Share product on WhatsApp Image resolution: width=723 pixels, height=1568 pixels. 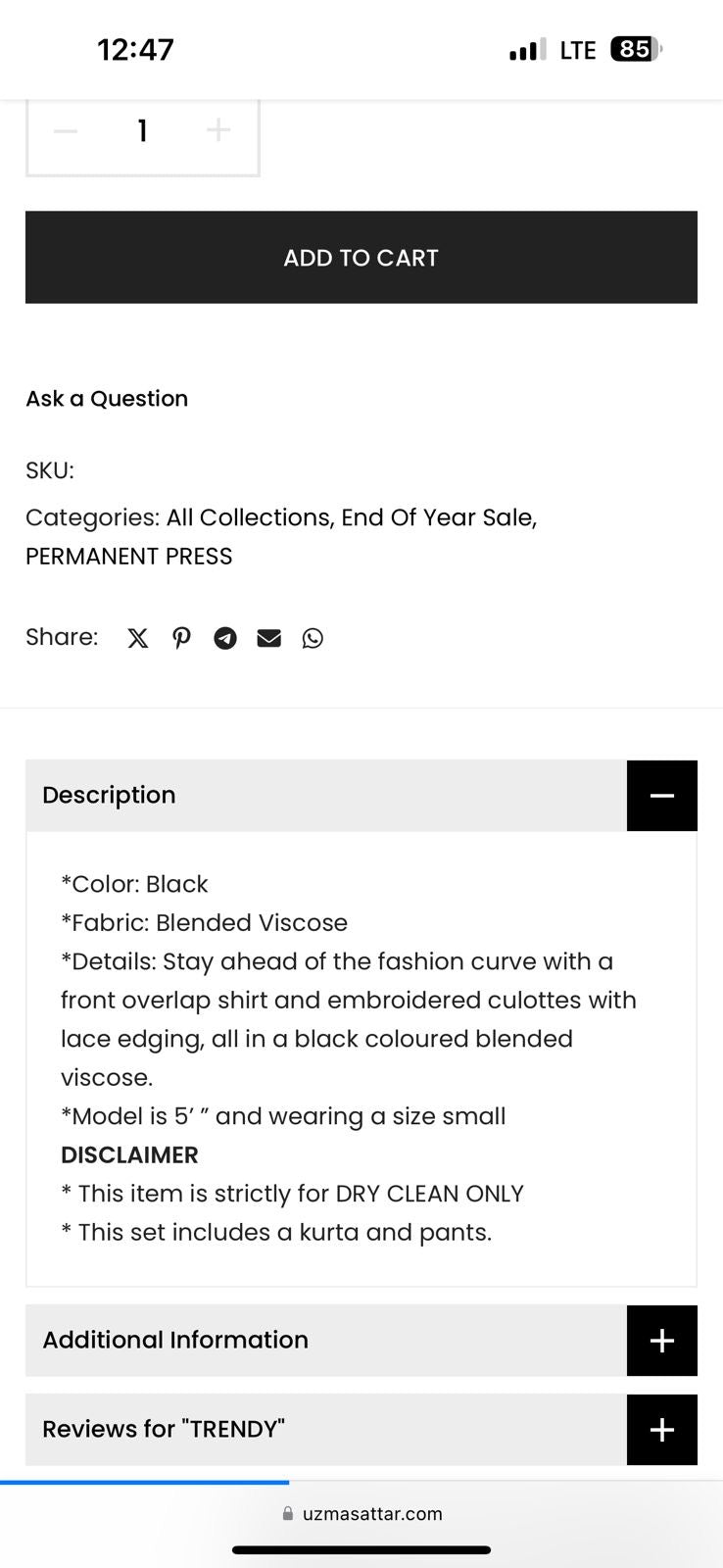click(313, 639)
